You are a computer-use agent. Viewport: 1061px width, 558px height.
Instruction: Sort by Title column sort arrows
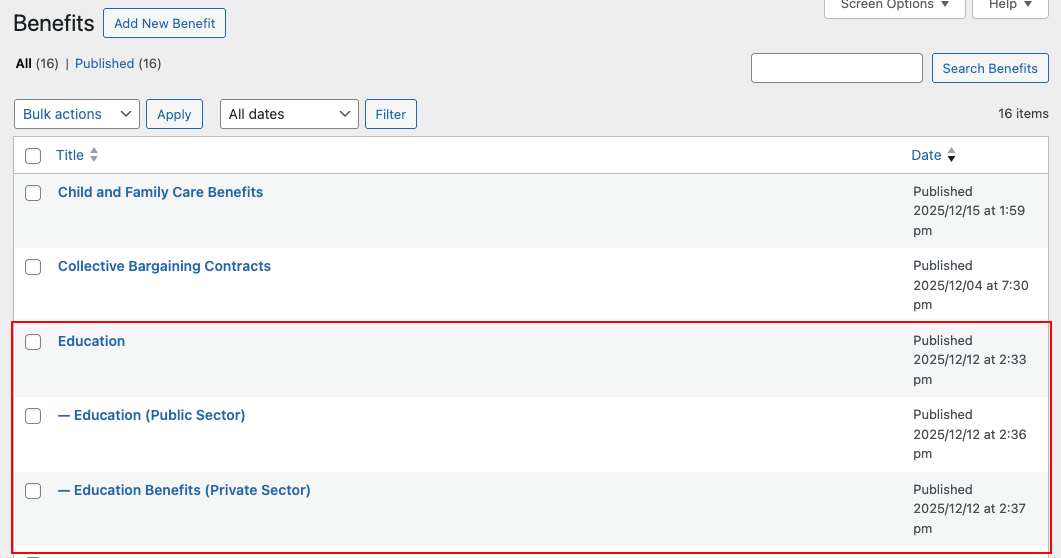pos(94,155)
